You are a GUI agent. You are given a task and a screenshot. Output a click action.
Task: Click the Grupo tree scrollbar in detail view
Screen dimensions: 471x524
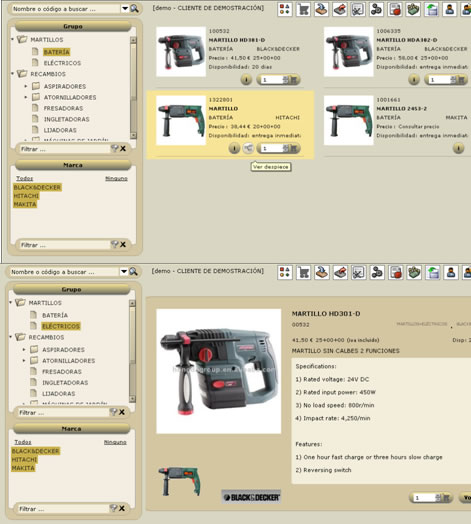[x=132, y=351]
